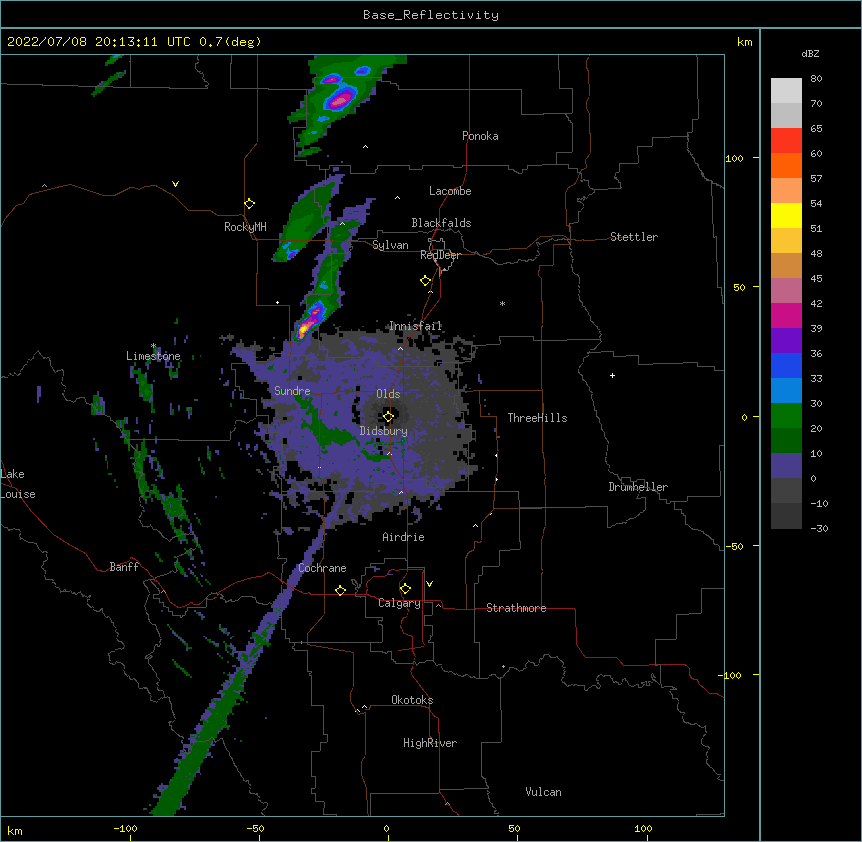
Task: Select the yellow V marker northwest of RockyMH
Action: (x=175, y=184)
